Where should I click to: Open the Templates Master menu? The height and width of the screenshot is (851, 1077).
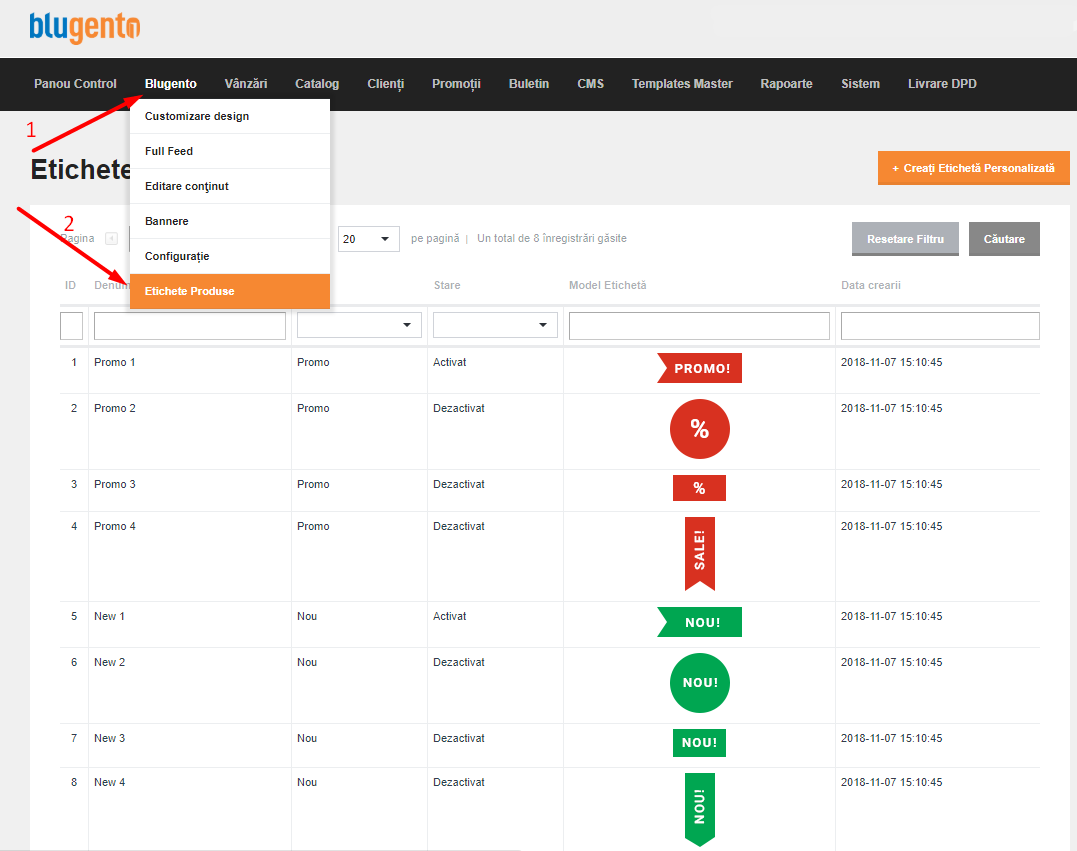[682, 84]
